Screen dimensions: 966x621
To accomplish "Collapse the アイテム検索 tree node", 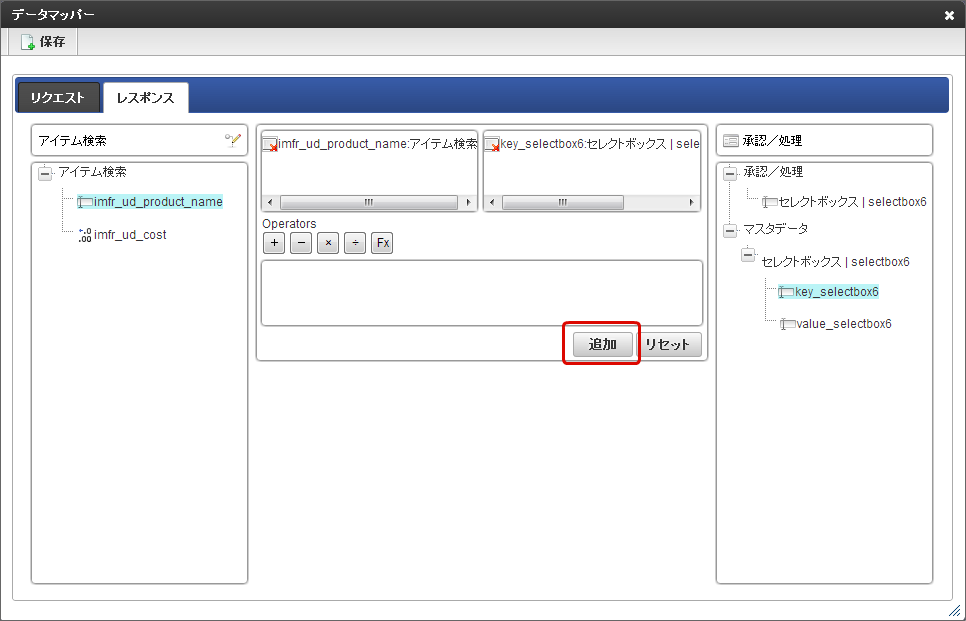I will [45, 173].
